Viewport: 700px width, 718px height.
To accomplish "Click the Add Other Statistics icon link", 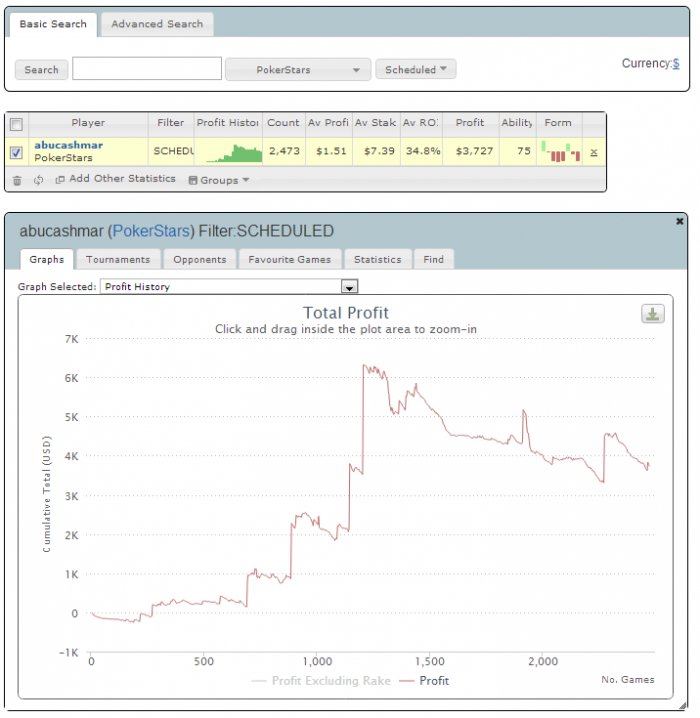I will point(60,180).
